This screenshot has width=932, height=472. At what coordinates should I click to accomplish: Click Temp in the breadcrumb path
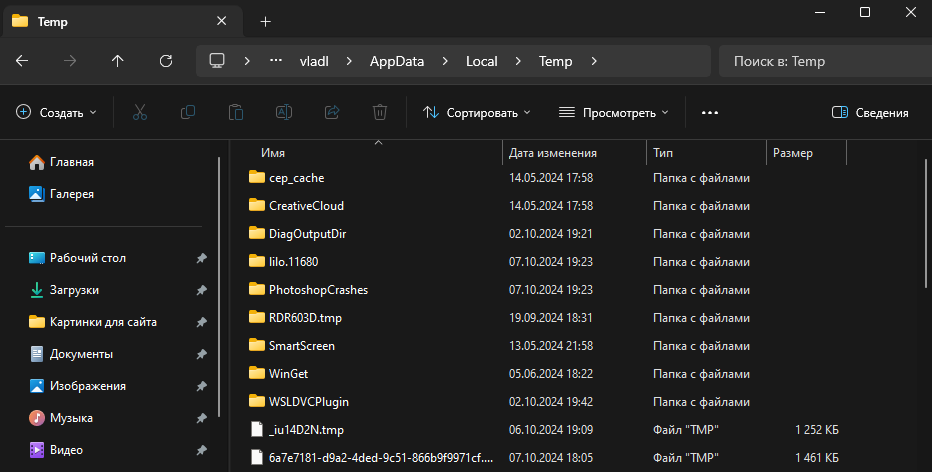[x=555, y=61]
